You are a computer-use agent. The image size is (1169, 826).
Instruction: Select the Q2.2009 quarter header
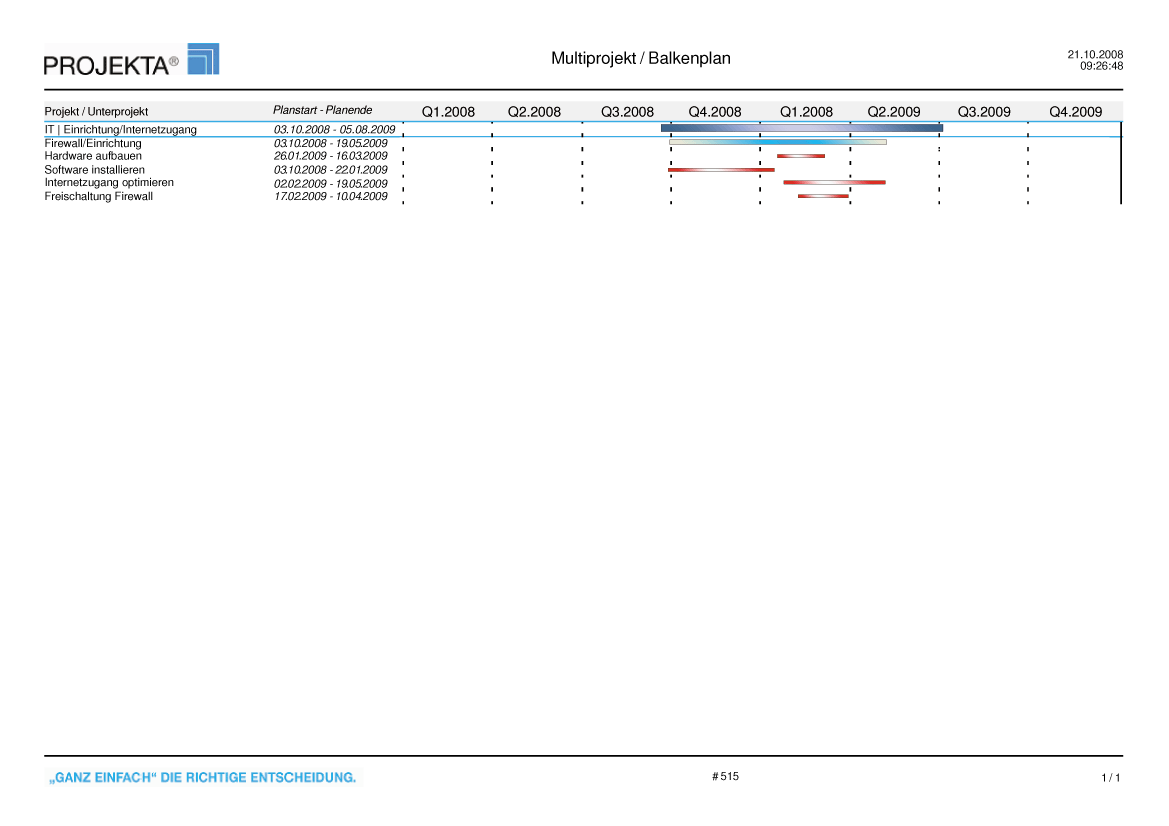click(894, 112)
